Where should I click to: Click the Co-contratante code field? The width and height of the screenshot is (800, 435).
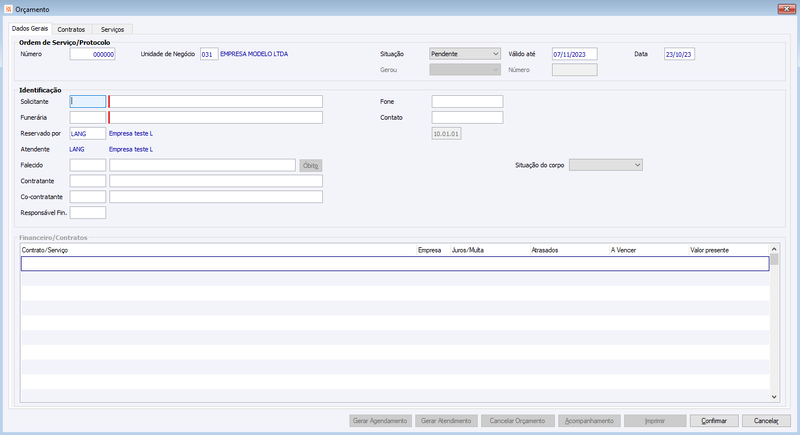pyautogui.click(x=88, y=197)
